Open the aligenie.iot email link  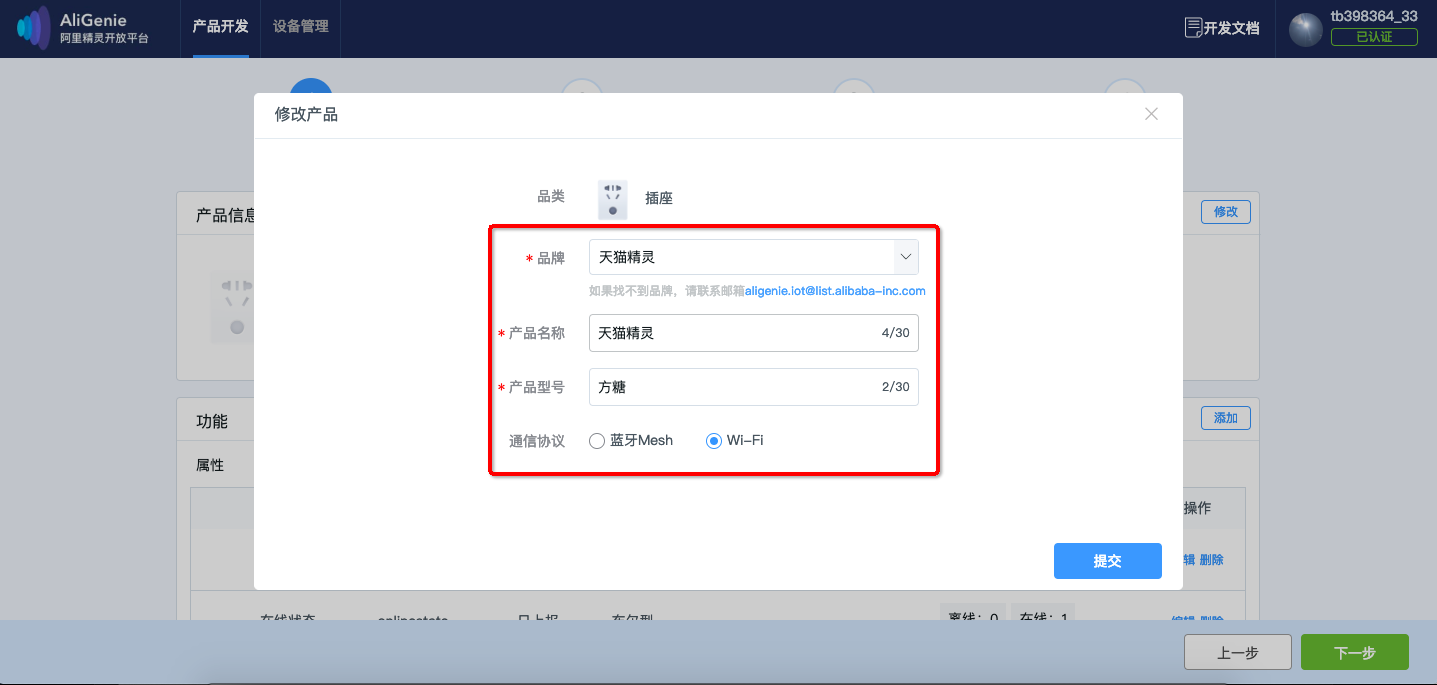(x=835, y=292)
